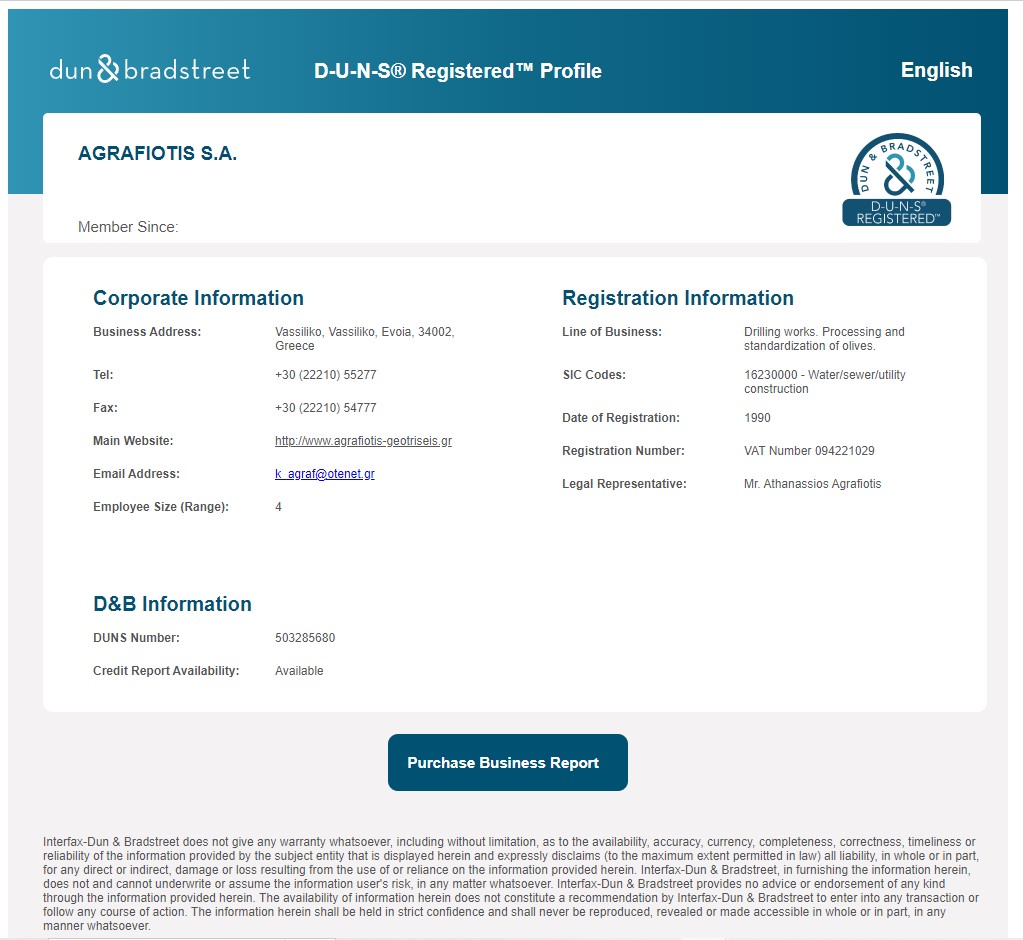The image size is (1023, 940).
Task: Click the Credit Report Availability label
Action: pyautogui.click(x=166, y=671)
